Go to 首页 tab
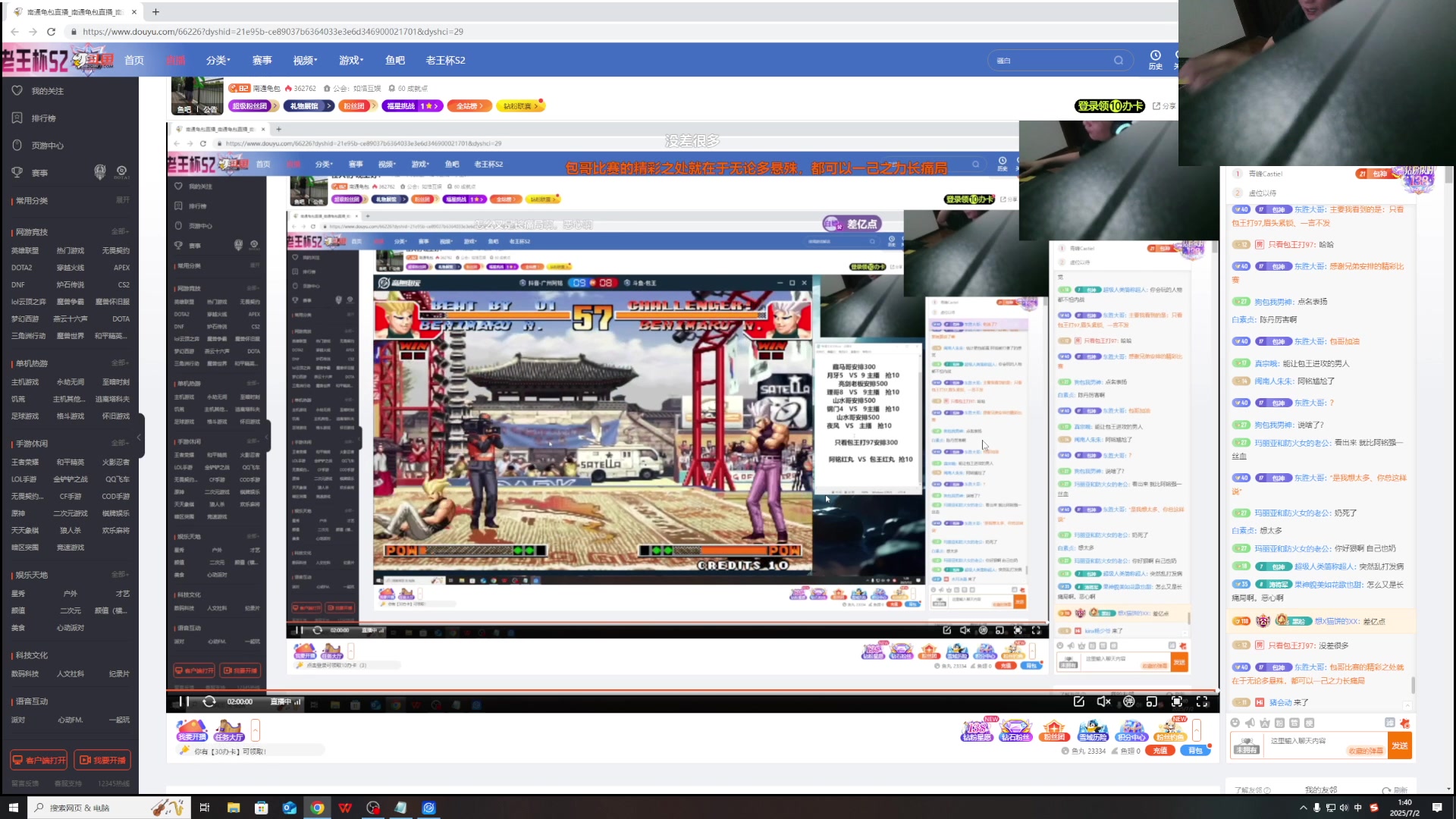 134,60
